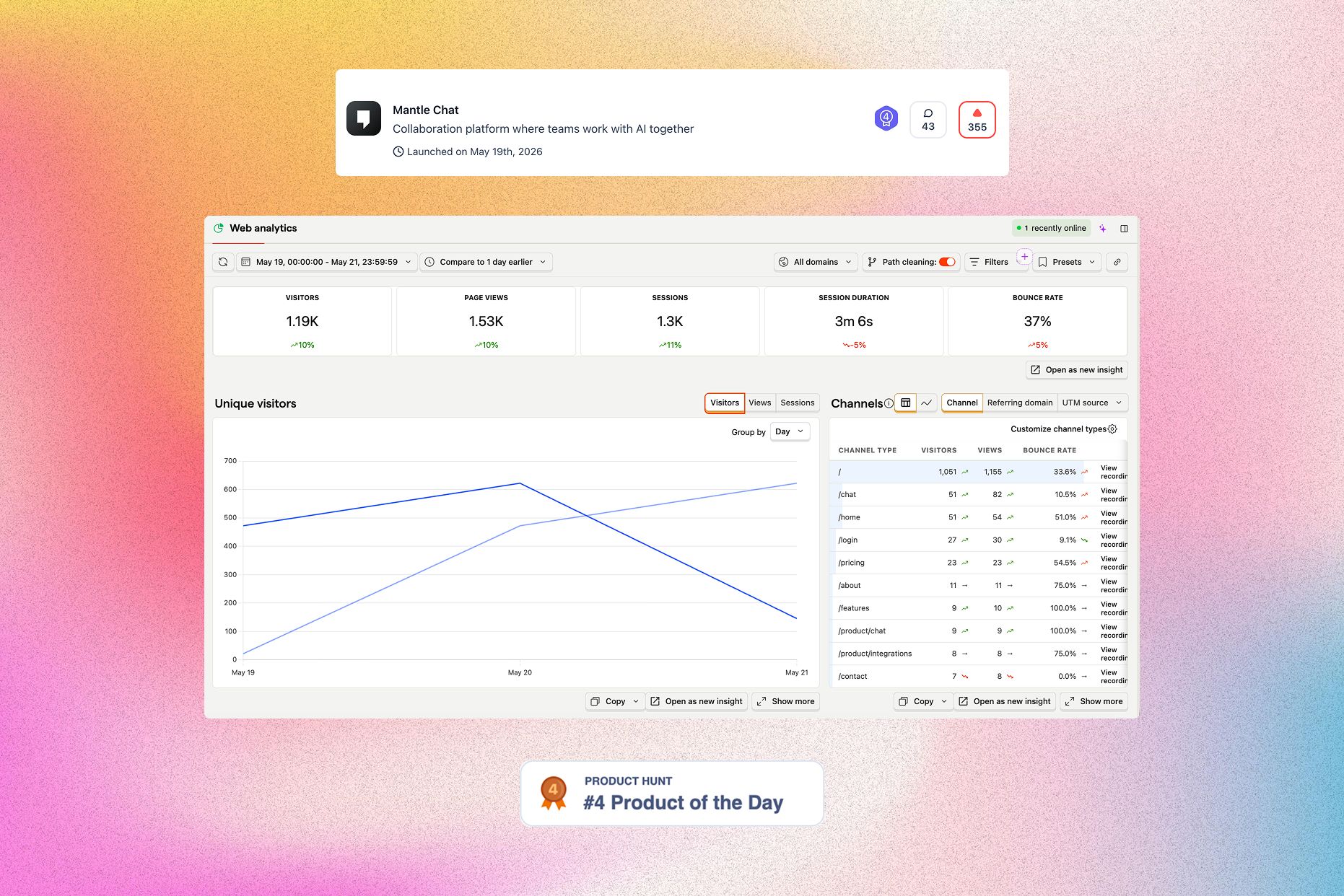The image size is (1344, 896).
Task: Click the Mantle Chat logo icon
Action: click(364, 118)
